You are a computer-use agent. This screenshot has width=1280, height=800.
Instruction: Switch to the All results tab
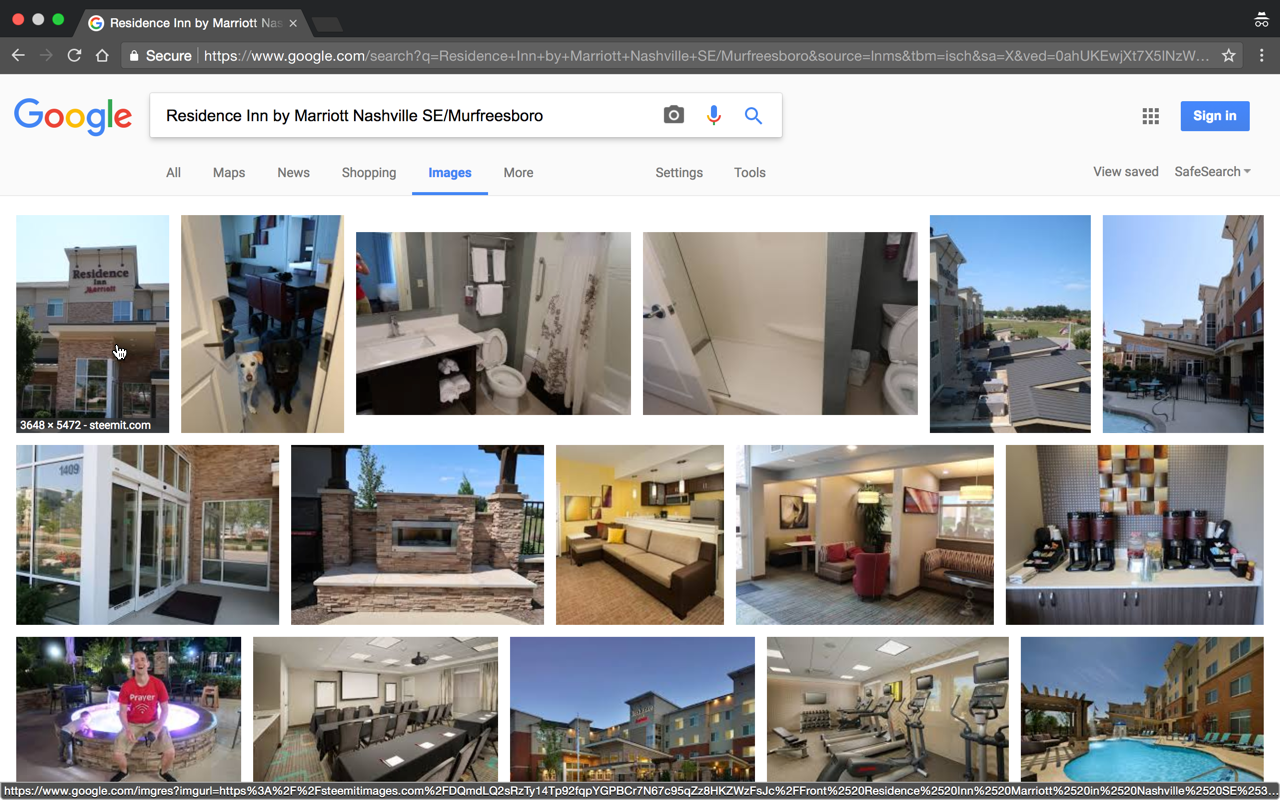coord(173,173)
